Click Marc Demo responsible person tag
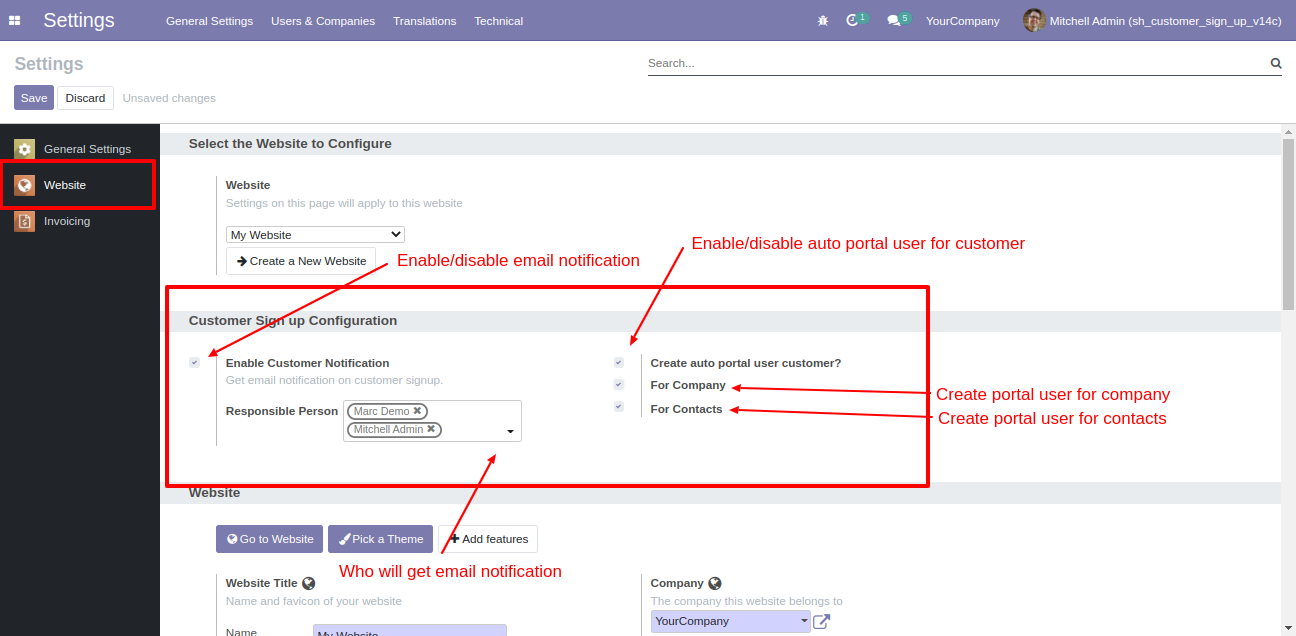 (x=387, y=411)
